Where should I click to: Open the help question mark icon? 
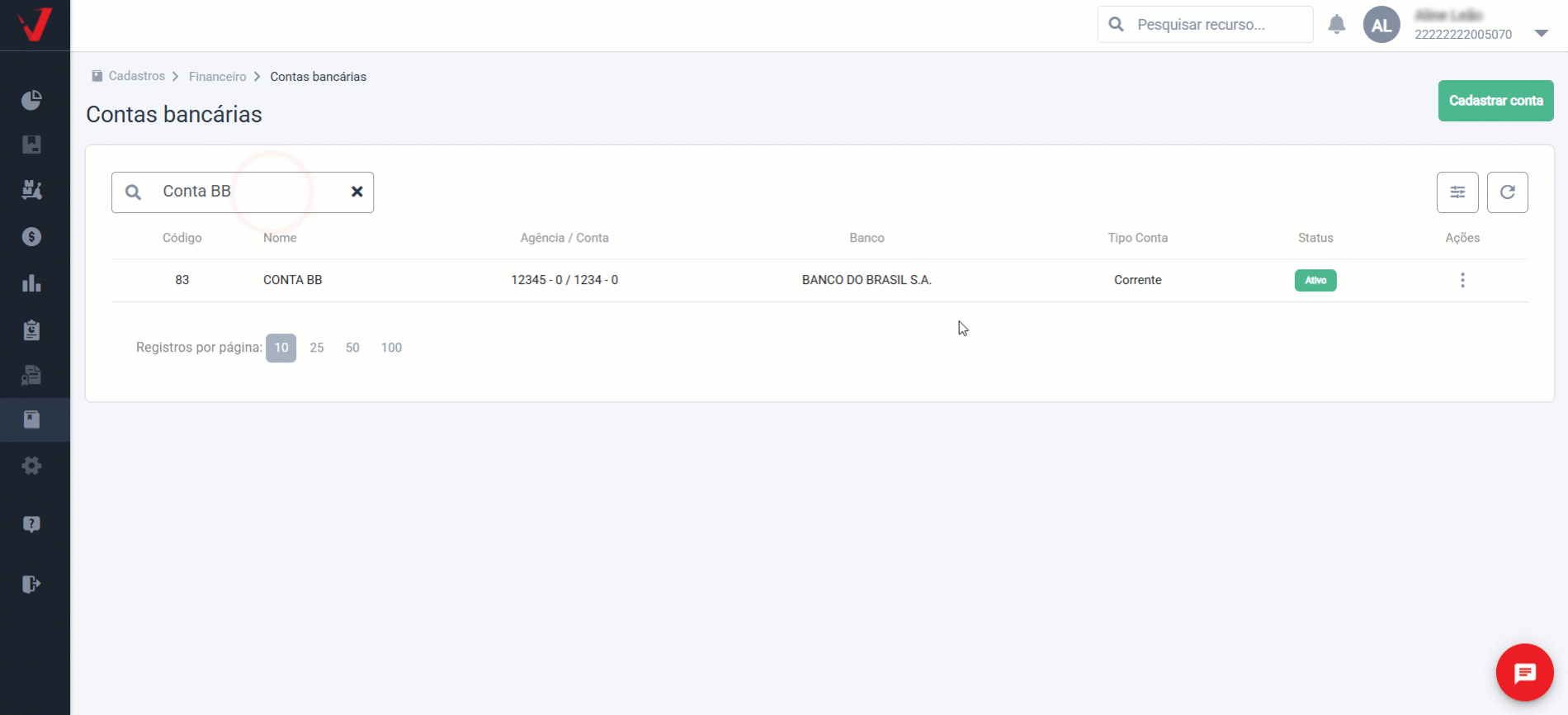(x=31, y=524)
